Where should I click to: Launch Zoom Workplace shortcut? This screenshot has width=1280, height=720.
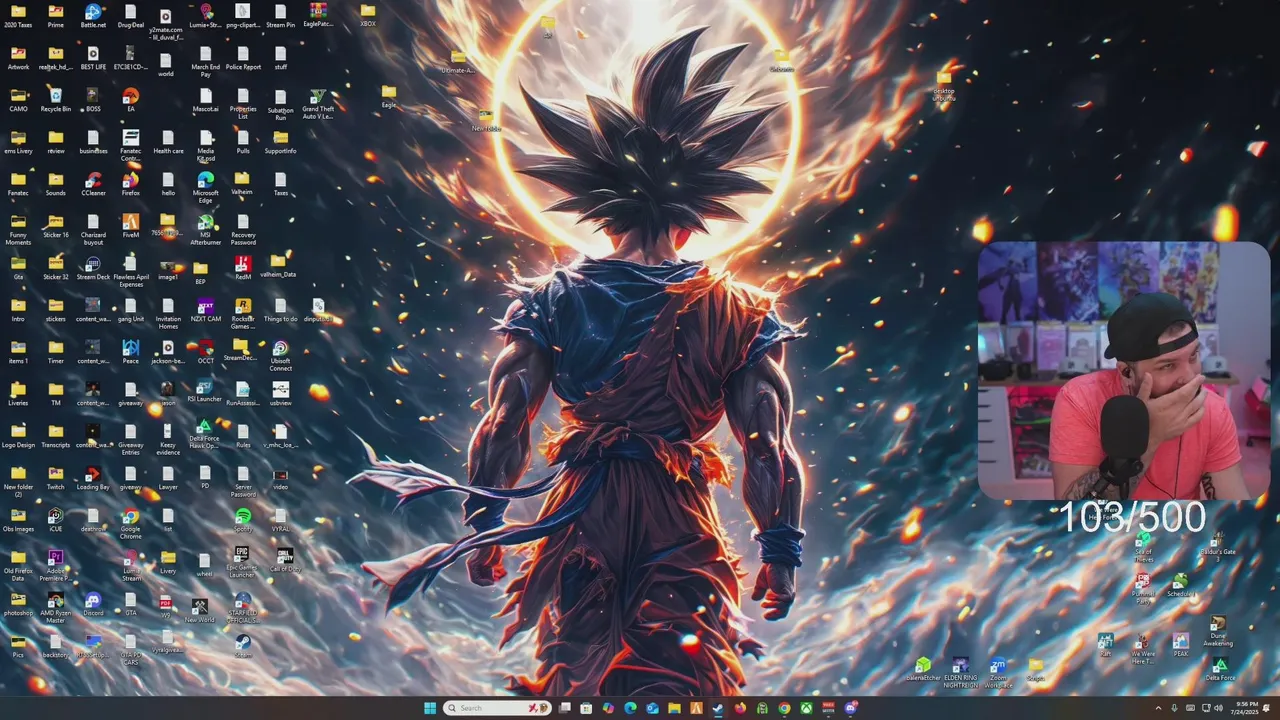998,672
